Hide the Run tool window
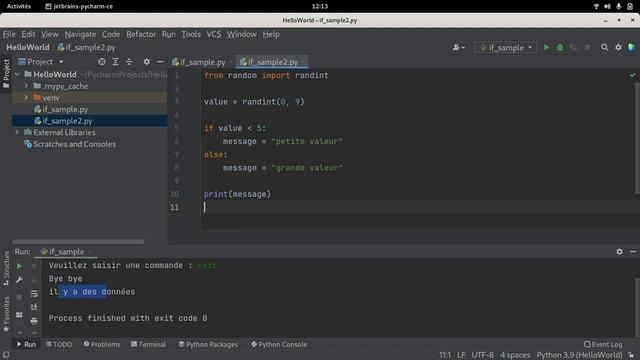640x360 pixels. click(x=633, y=252)
